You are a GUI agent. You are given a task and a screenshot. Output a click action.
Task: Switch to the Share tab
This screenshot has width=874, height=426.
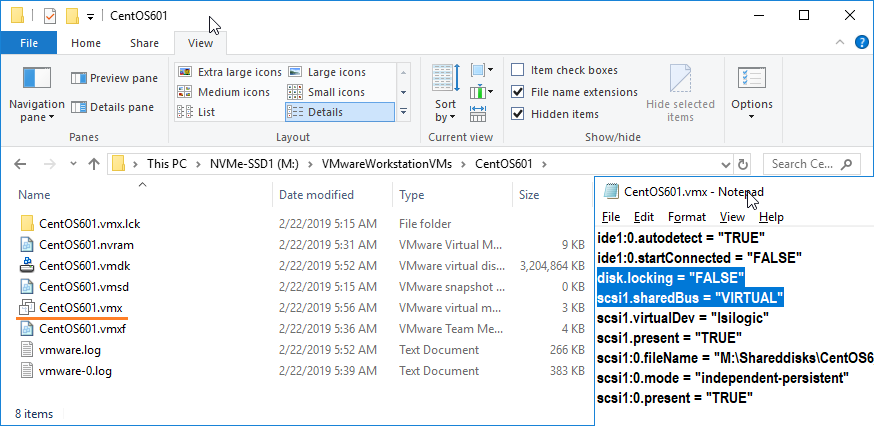pos(144,43)
